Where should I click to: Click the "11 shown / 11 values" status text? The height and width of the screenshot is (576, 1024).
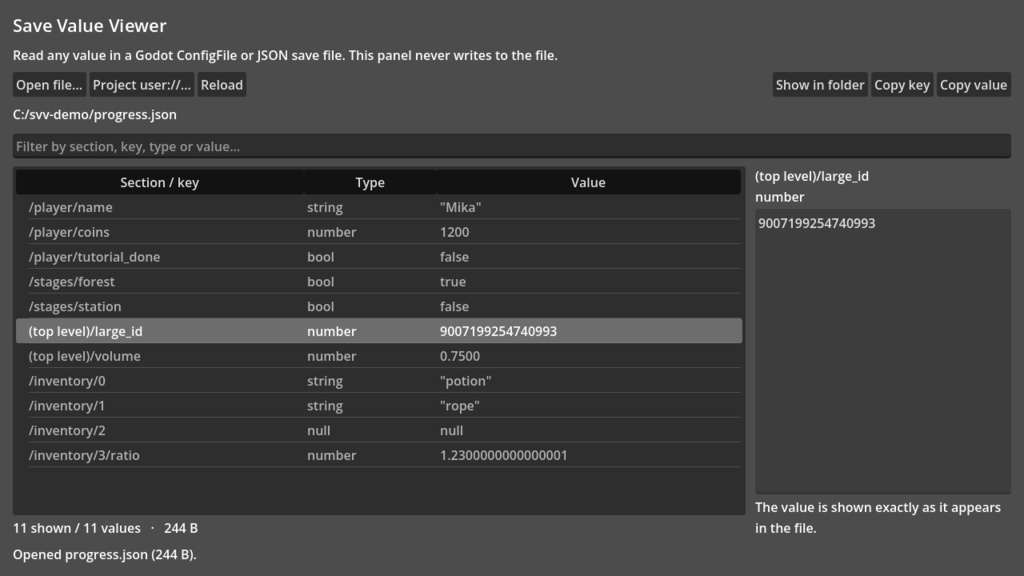click(x=76, y=528)
